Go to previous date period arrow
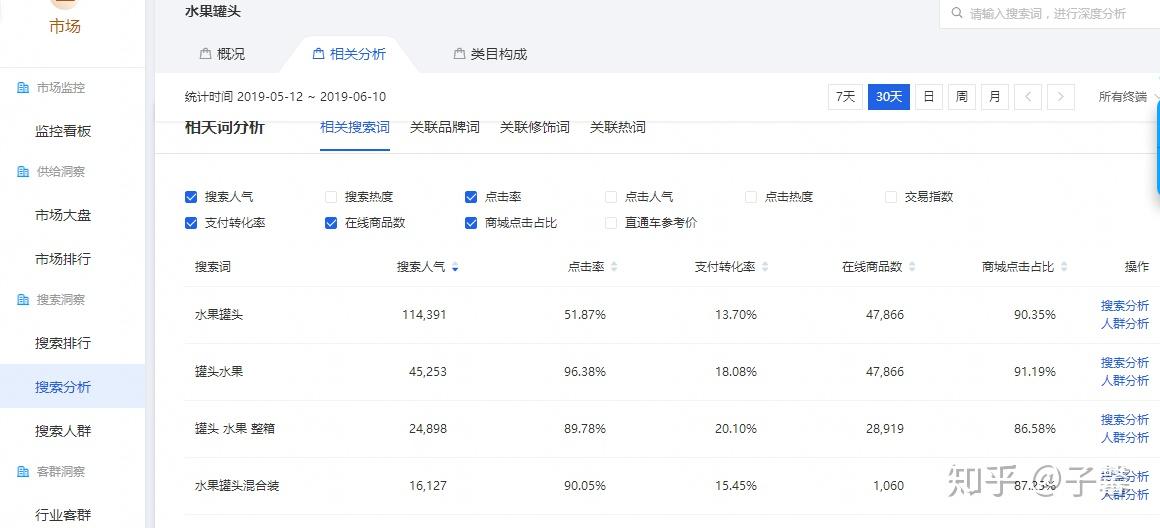 (1028, 97)
